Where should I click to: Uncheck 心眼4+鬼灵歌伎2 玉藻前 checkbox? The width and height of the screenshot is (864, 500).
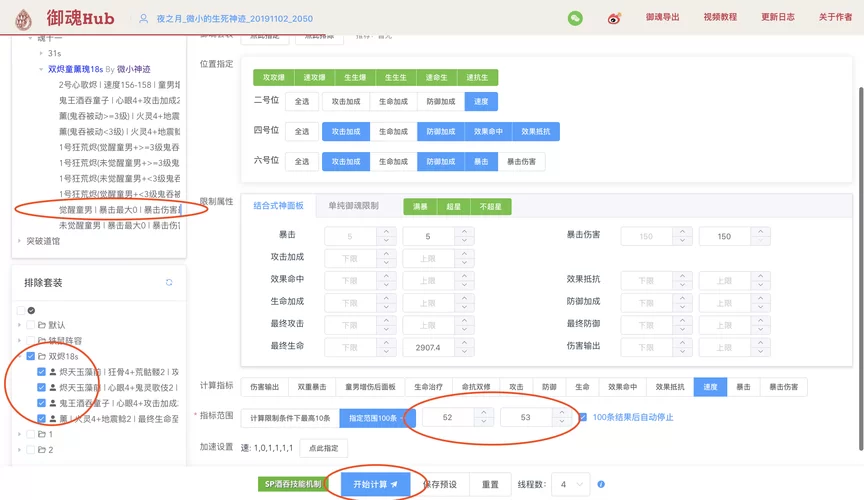[41, 387]
